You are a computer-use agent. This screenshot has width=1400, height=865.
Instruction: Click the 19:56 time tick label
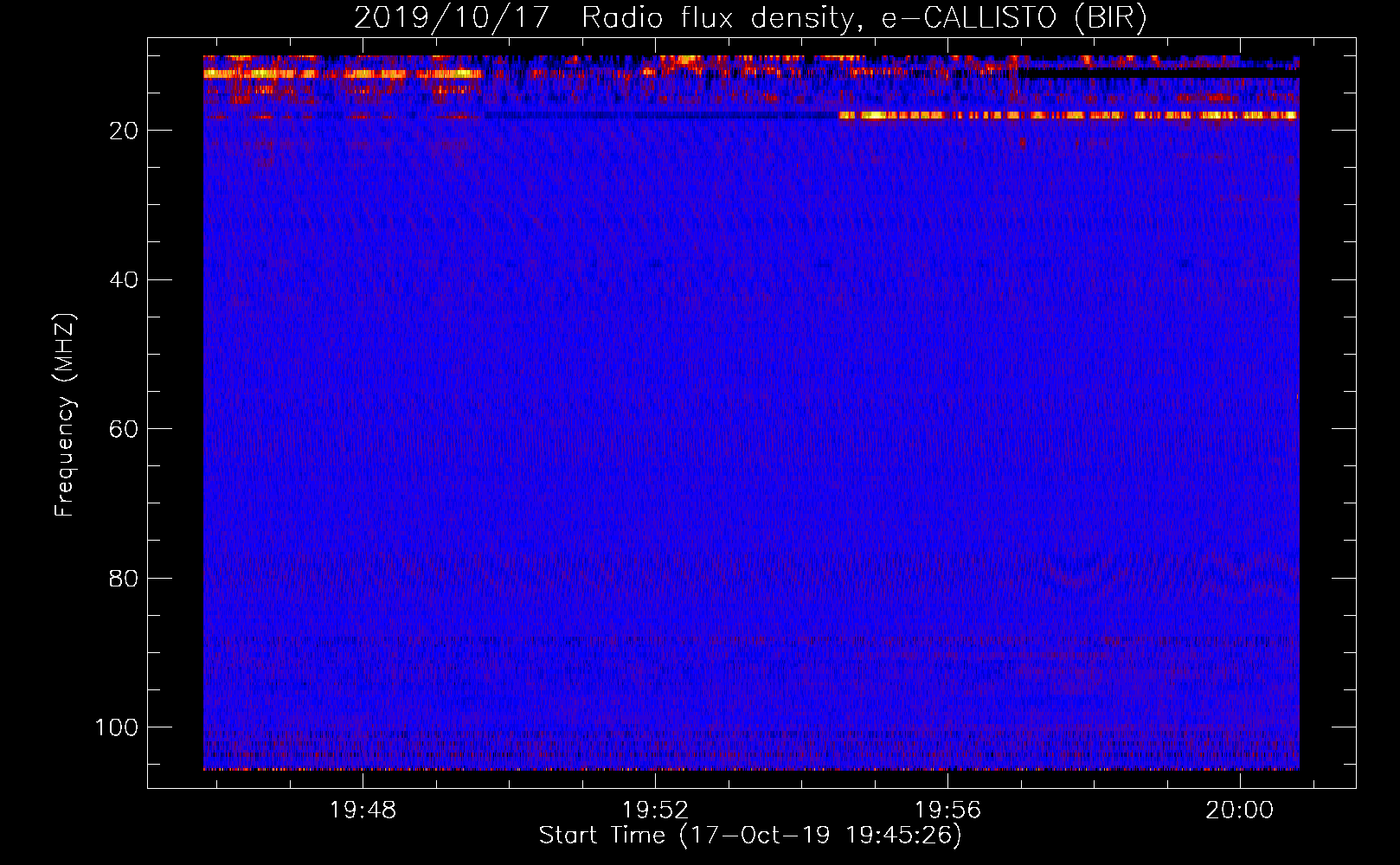click(947, 811)
